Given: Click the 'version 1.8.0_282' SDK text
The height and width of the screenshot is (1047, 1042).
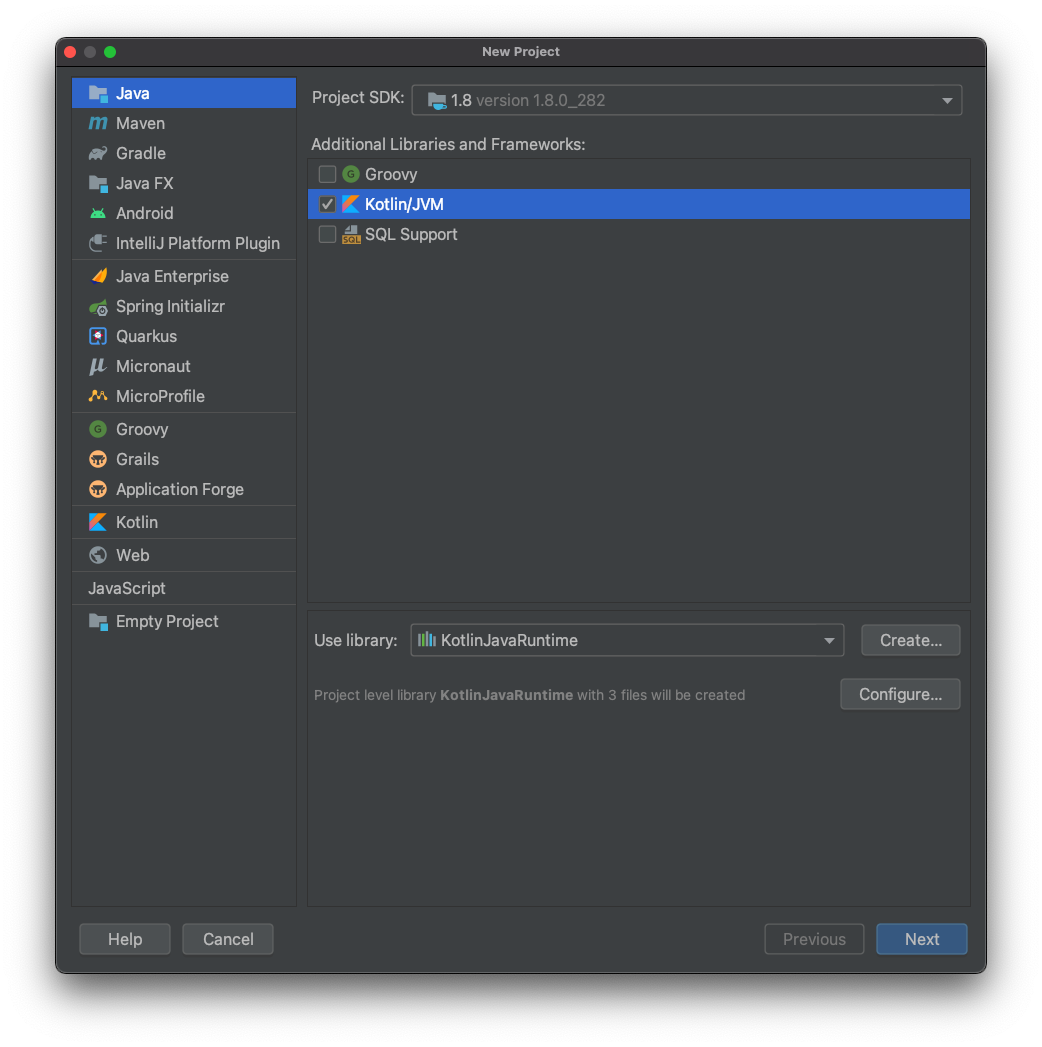Looking at the screenshot, I should click(x=540, y=101).
